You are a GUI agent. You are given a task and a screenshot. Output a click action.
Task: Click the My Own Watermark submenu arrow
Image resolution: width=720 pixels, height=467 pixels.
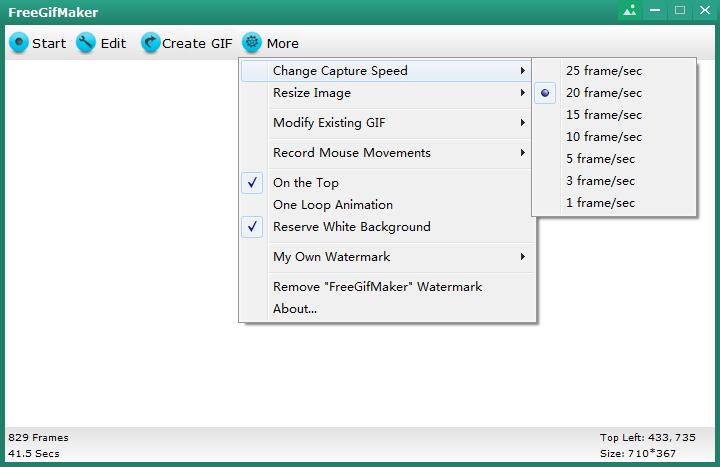523,257
